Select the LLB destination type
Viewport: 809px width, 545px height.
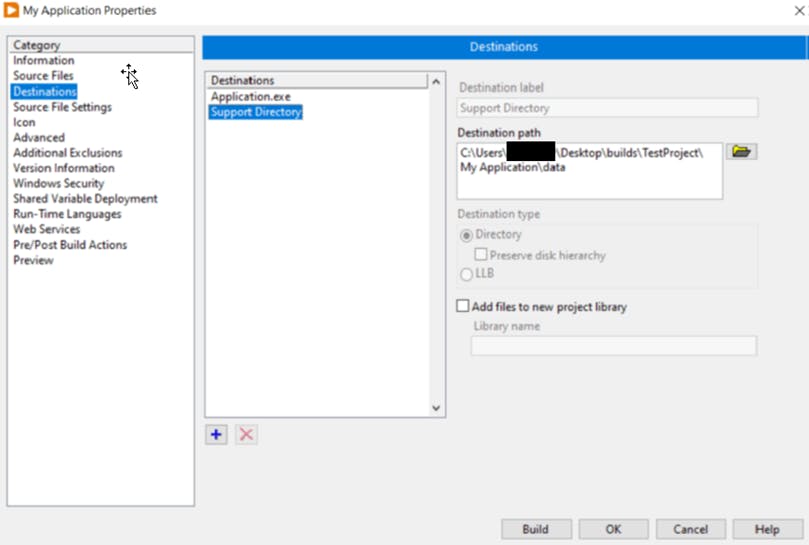click(x=467, y=274)
